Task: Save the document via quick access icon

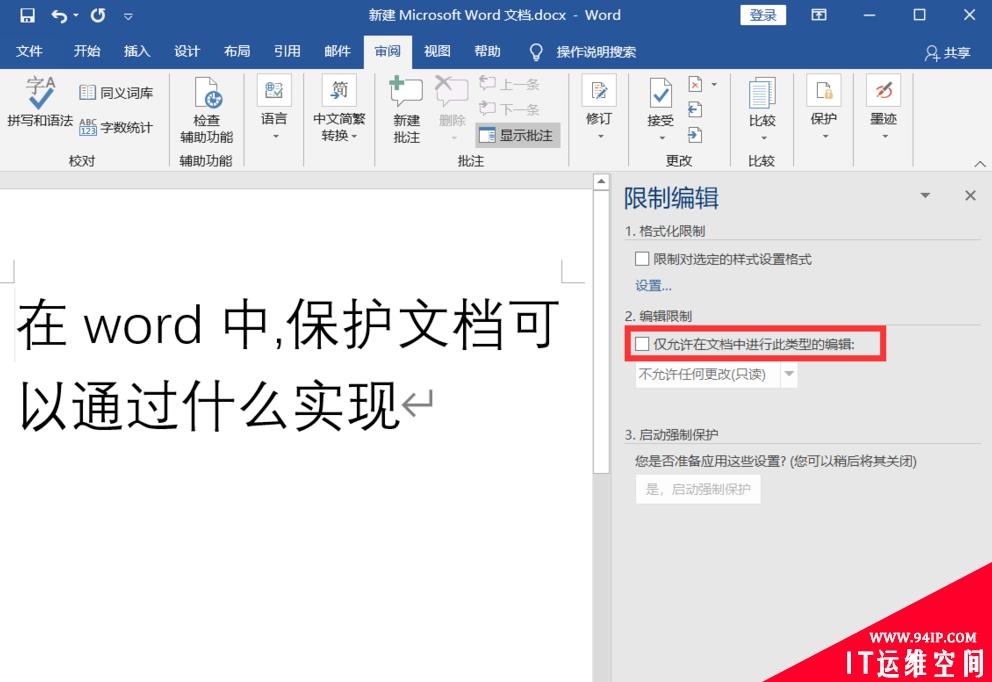Action: tap(27, 15)
